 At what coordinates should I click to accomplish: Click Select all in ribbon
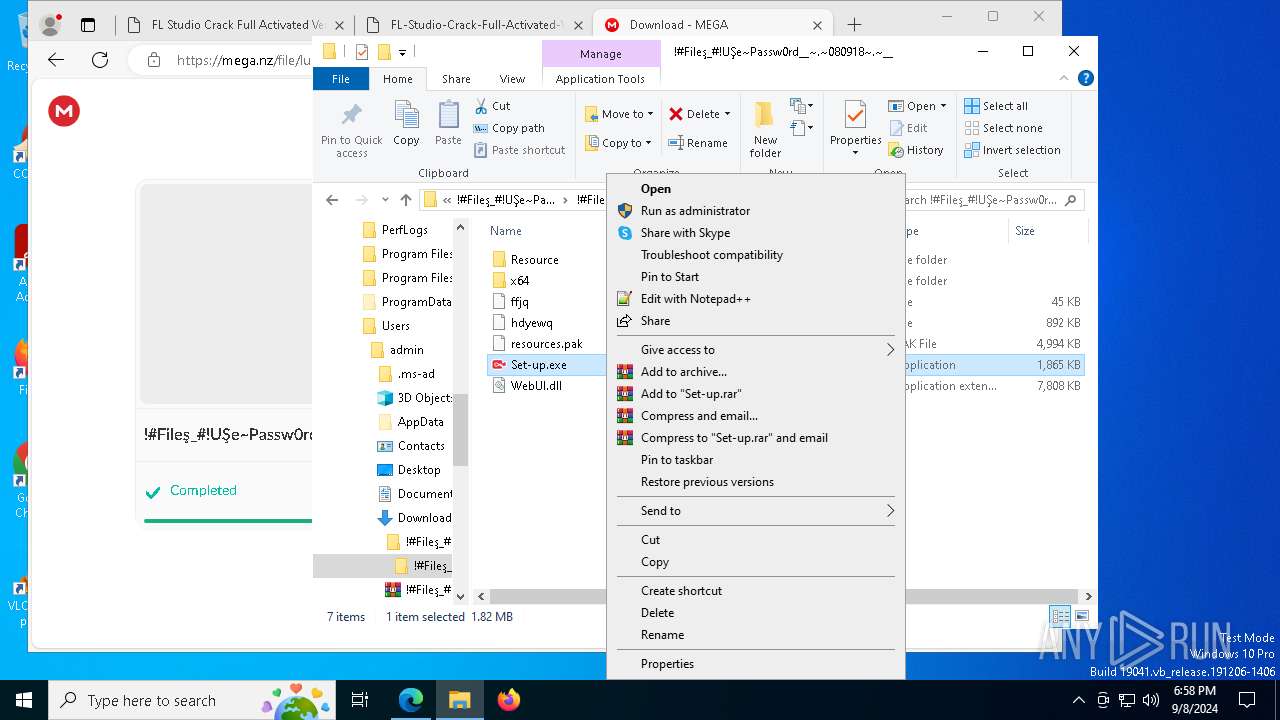point(996,106)
